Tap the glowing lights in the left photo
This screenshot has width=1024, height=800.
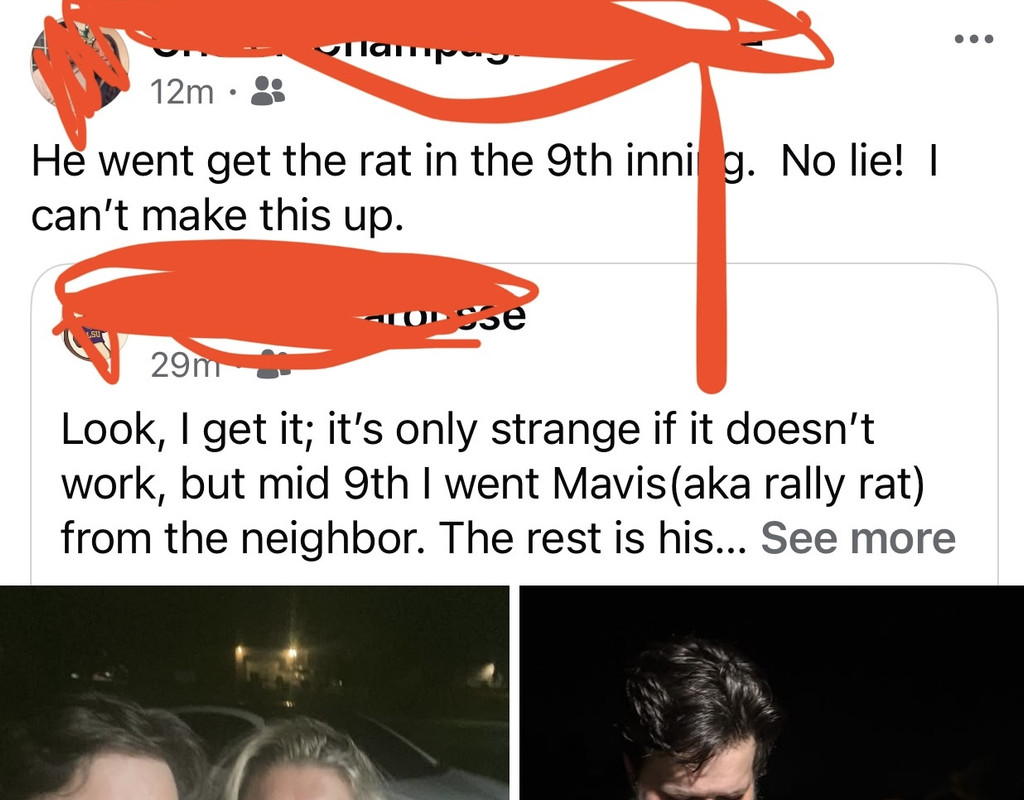tap(266, 653)
